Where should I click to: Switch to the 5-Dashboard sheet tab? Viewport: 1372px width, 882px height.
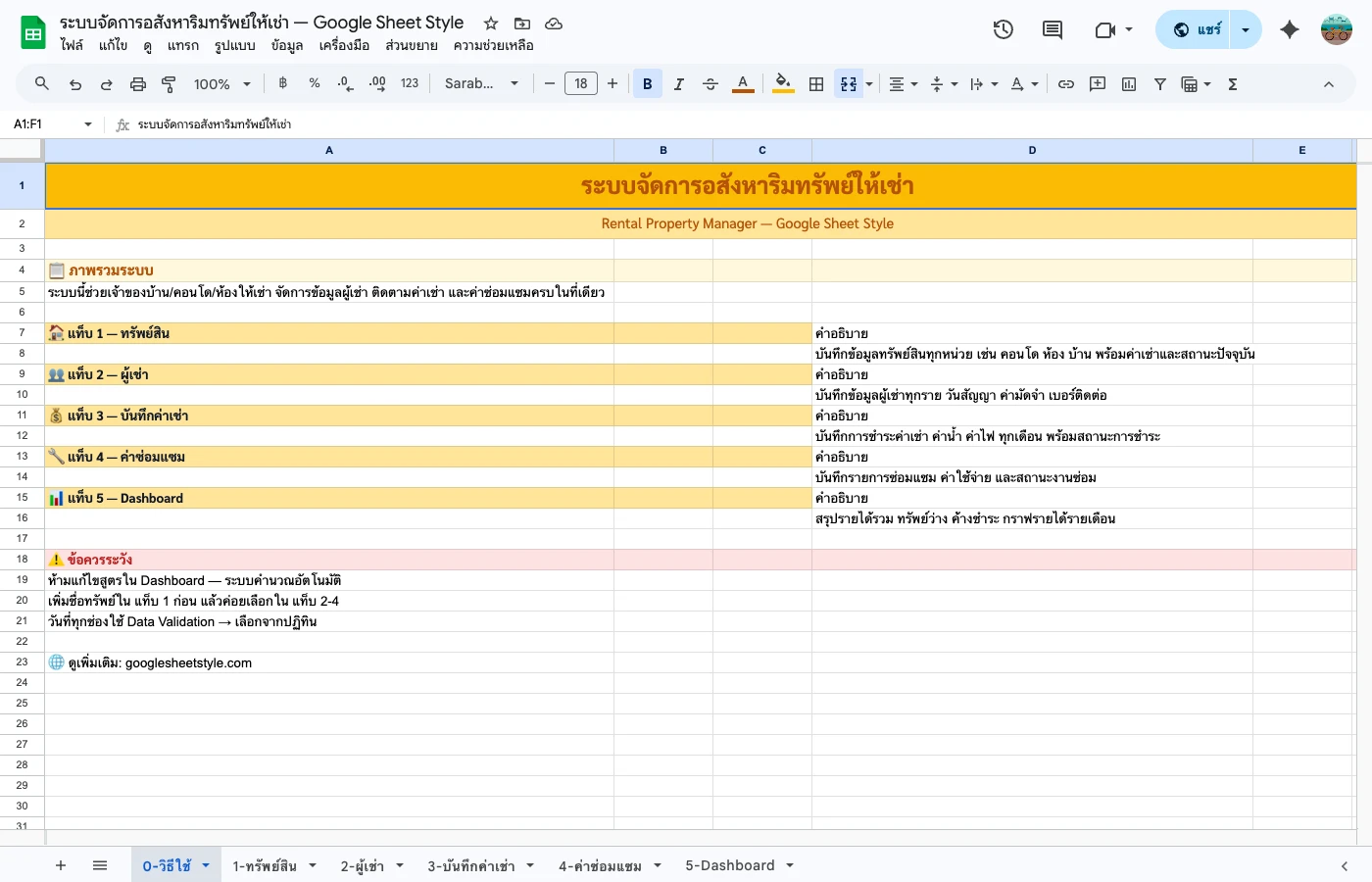730,865
